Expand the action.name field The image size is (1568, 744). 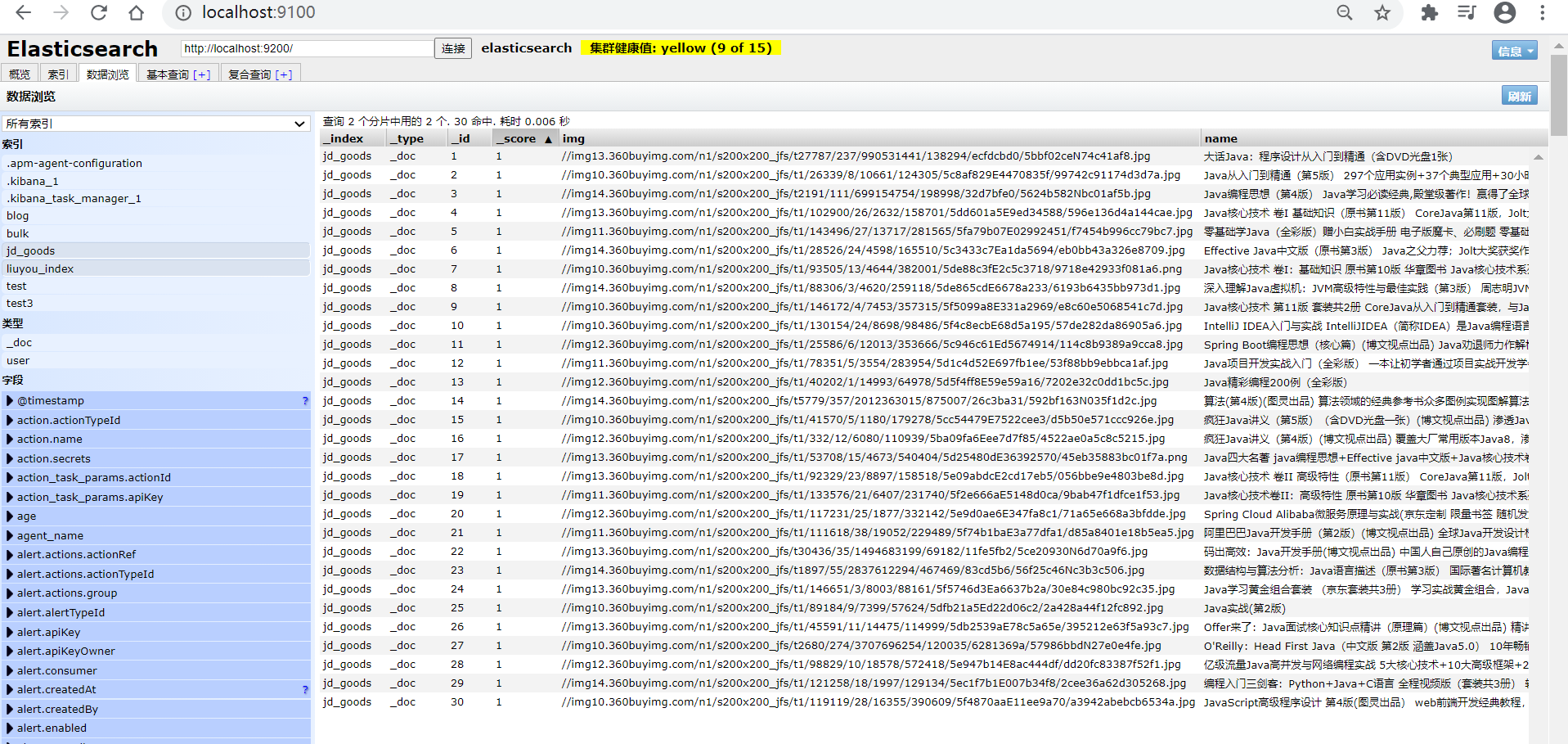pos(10,440)
